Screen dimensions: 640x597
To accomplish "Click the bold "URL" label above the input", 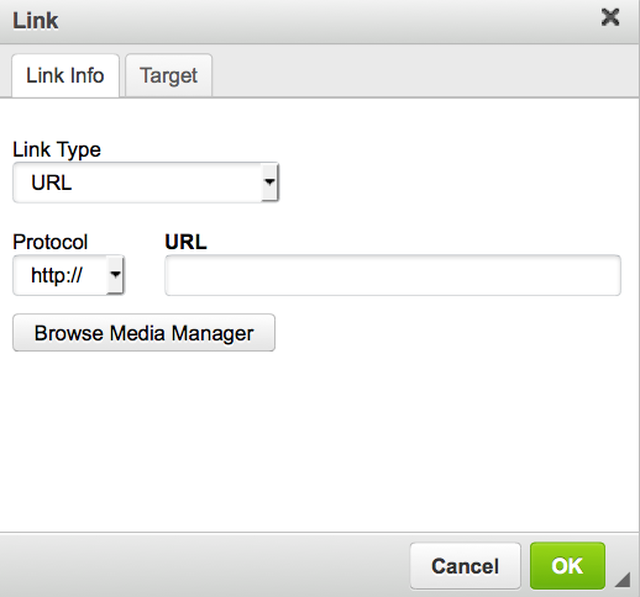I will (186, 242).
